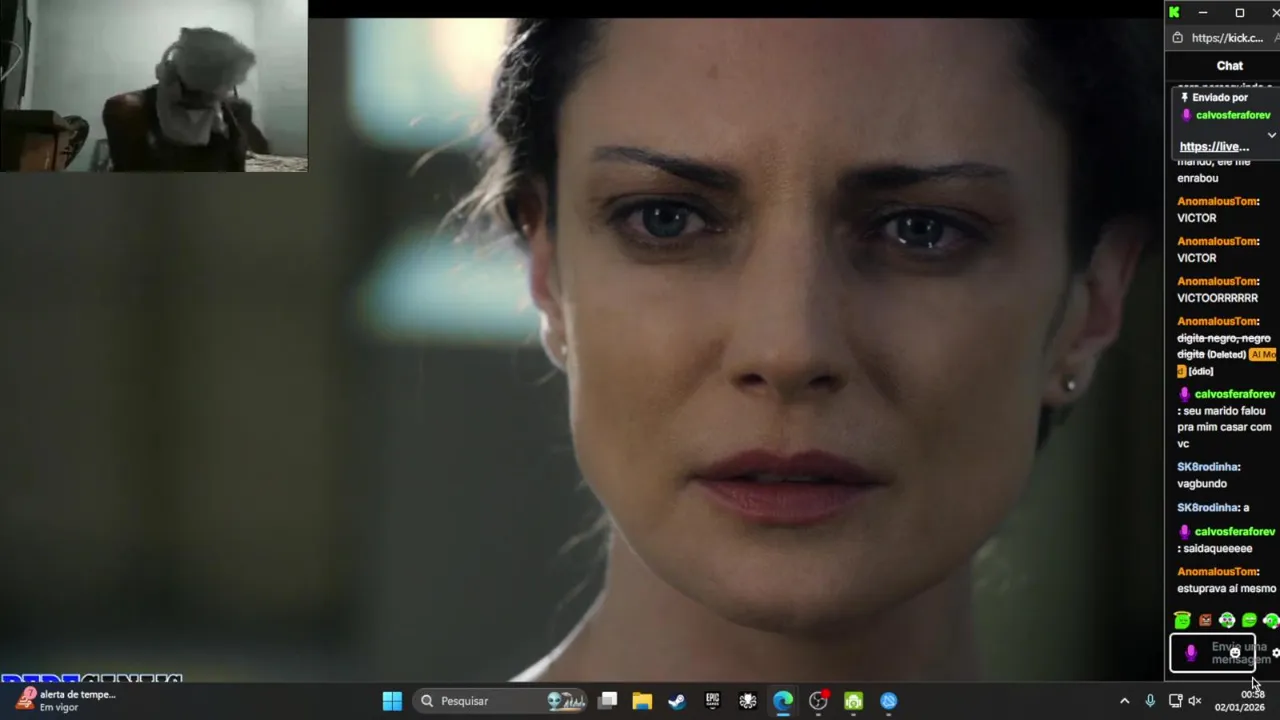Click the Pesquisar taskbar search box
The height and width of the screenshot is (720, 1280).
(x=500, y=701)
